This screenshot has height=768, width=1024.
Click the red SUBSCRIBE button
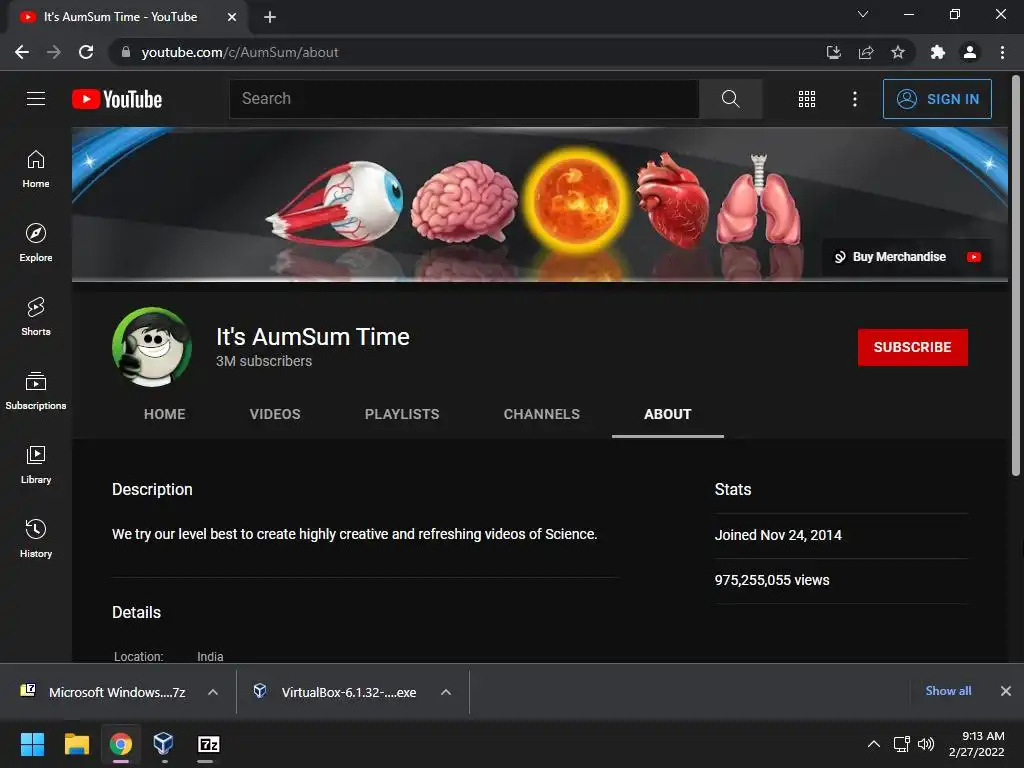pyautogui.click(x=912, y=347)
